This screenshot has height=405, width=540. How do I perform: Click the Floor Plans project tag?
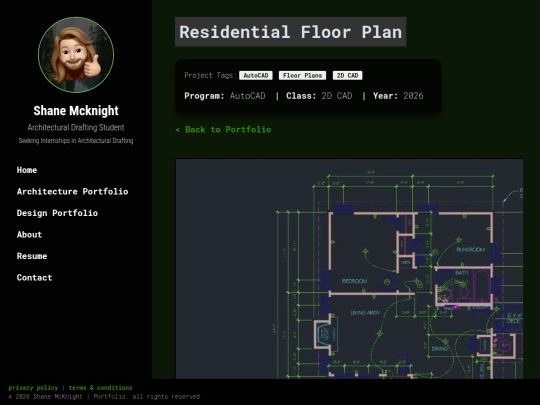302,75
